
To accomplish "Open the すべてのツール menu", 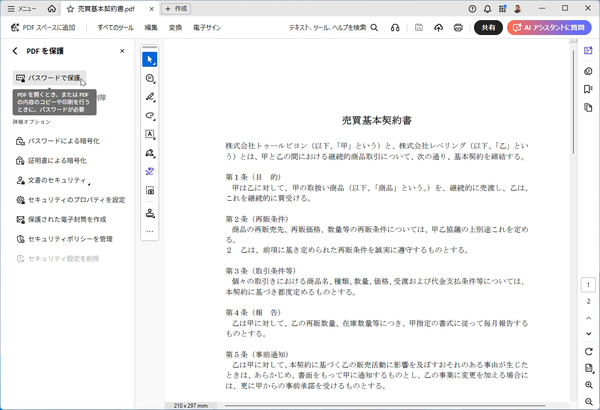I will click(x=115, y=27).
